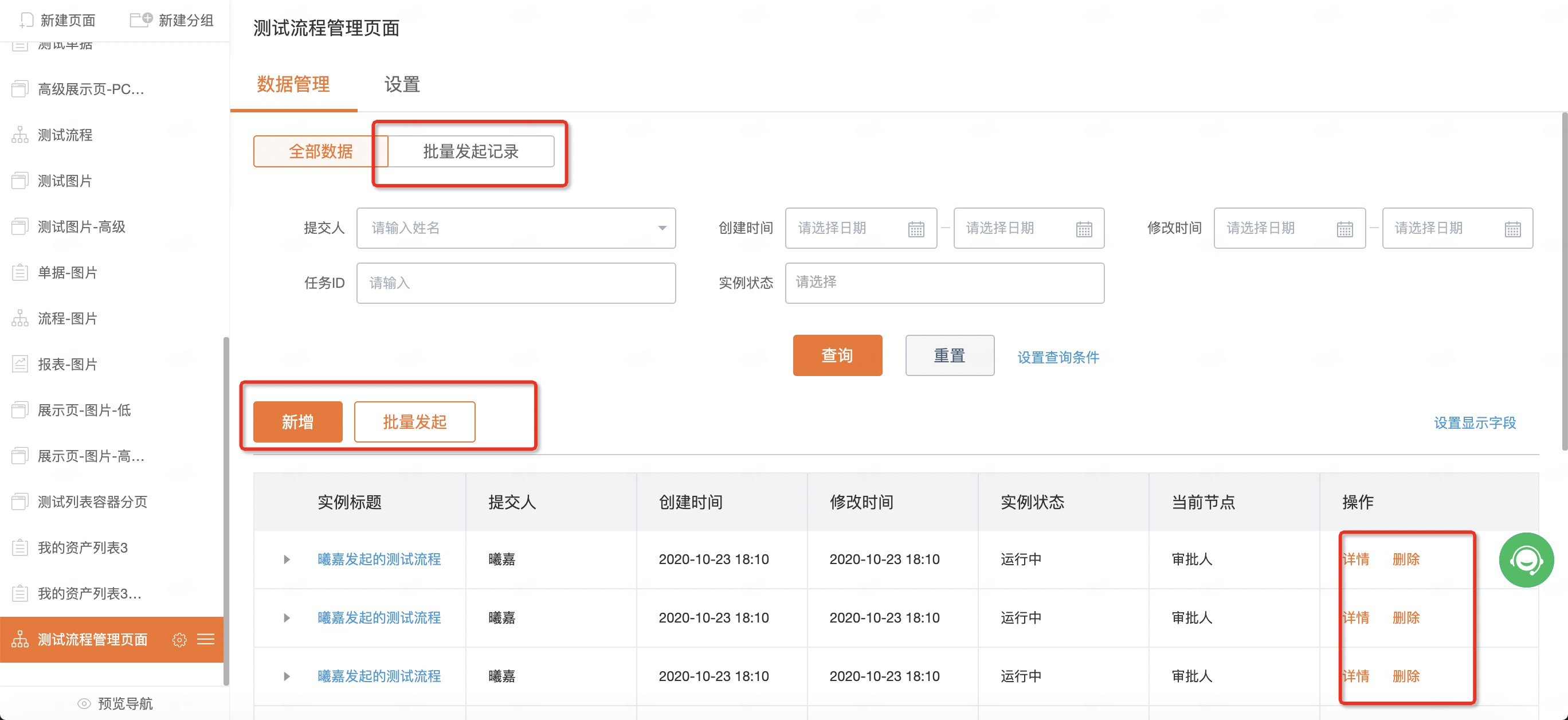Select the 数据管理 tab

(293, 85)
